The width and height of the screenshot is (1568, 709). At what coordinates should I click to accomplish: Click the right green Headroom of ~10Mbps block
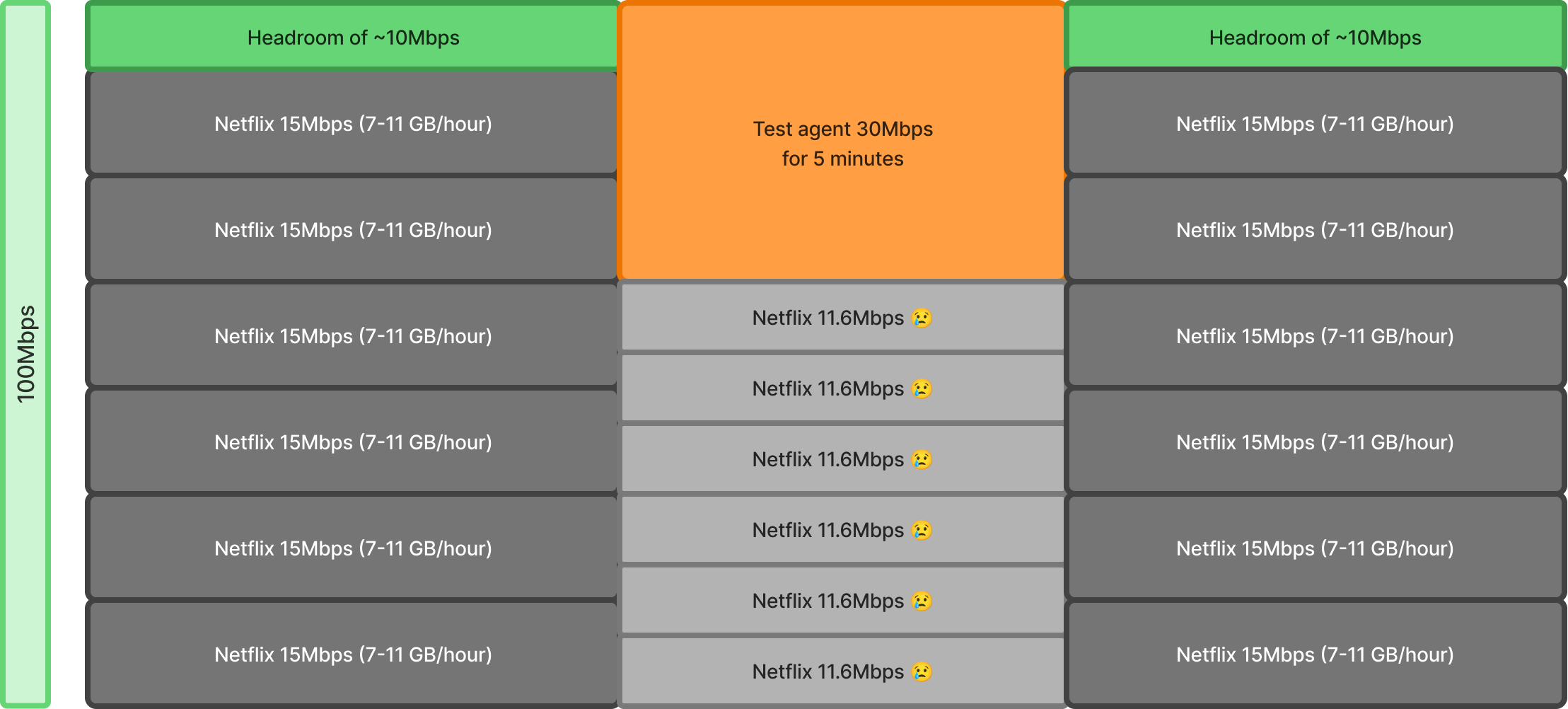[x=1314, y=37]
